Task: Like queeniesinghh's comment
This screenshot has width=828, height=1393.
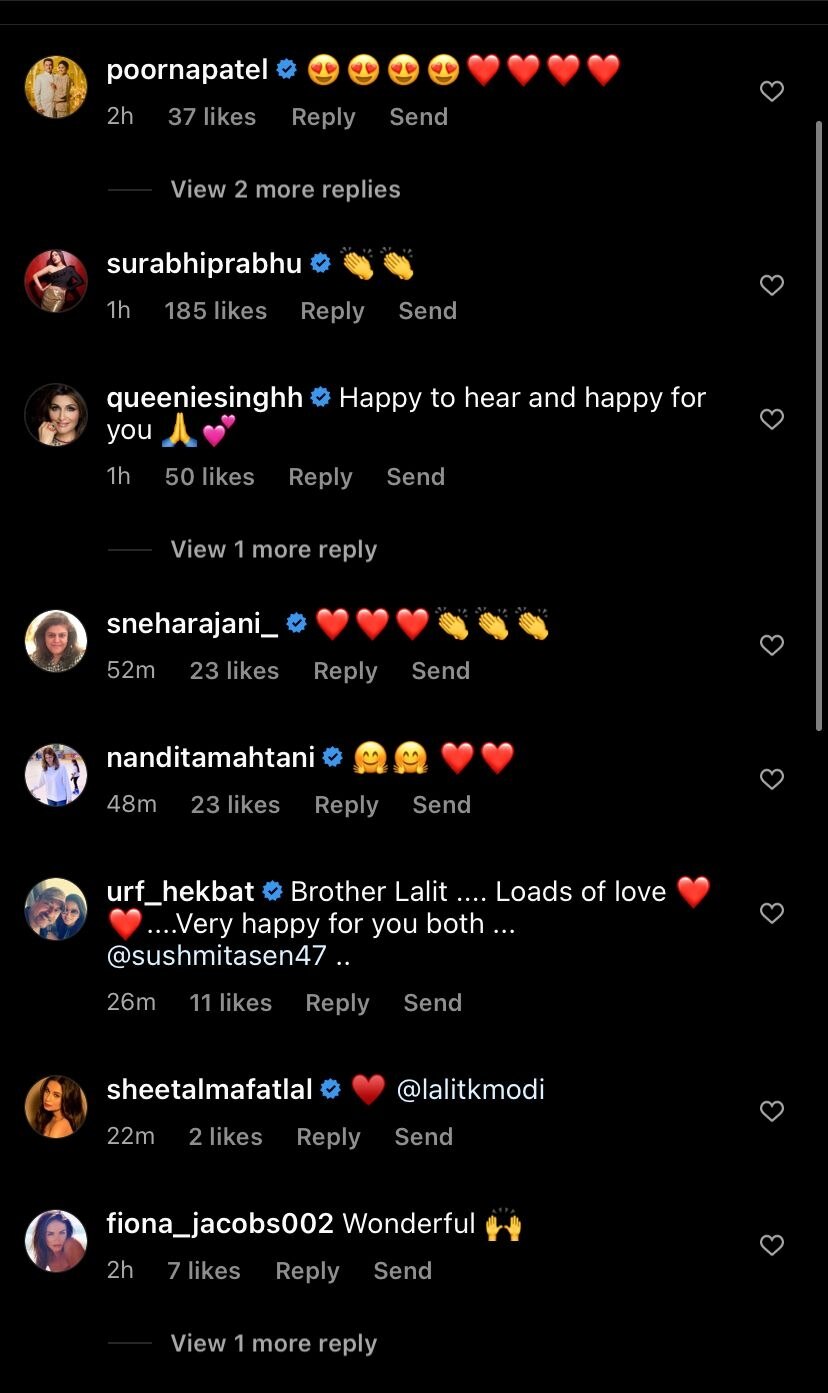Action: [771, 420]
